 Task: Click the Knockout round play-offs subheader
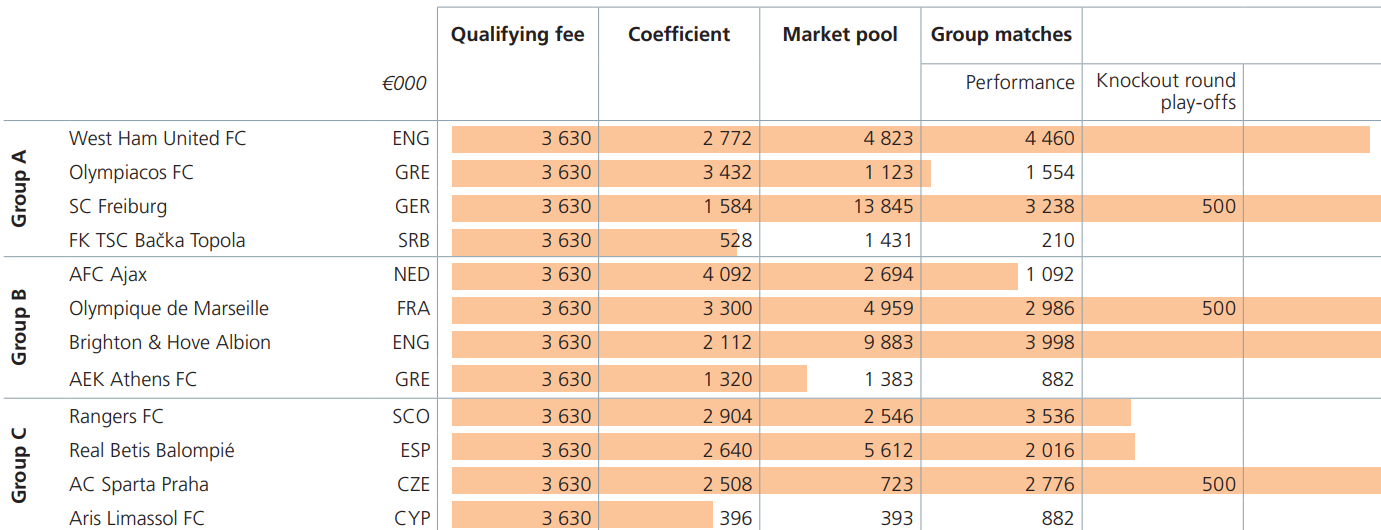pos(1165,91)
